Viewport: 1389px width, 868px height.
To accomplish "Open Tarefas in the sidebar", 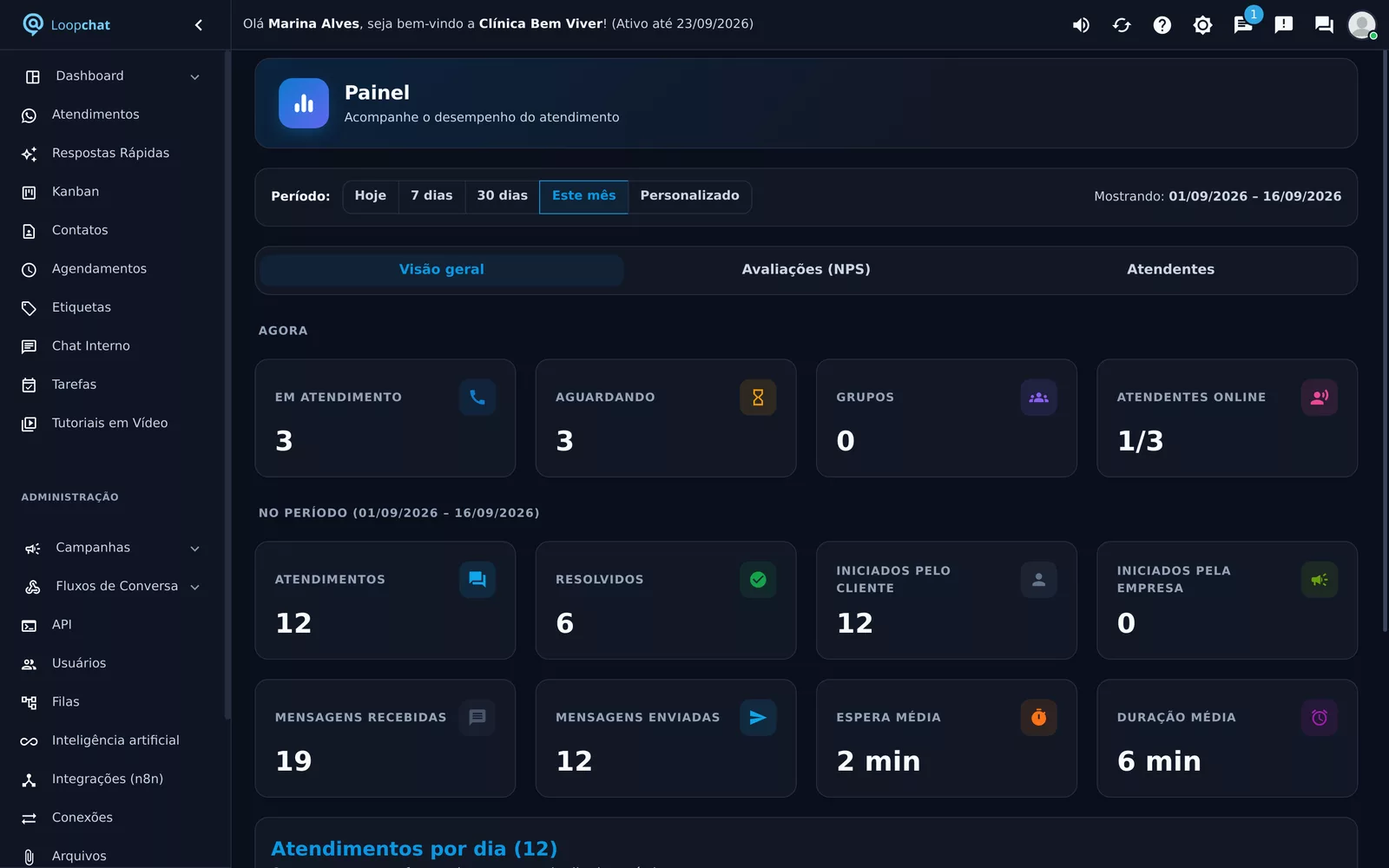I will 113,385.
